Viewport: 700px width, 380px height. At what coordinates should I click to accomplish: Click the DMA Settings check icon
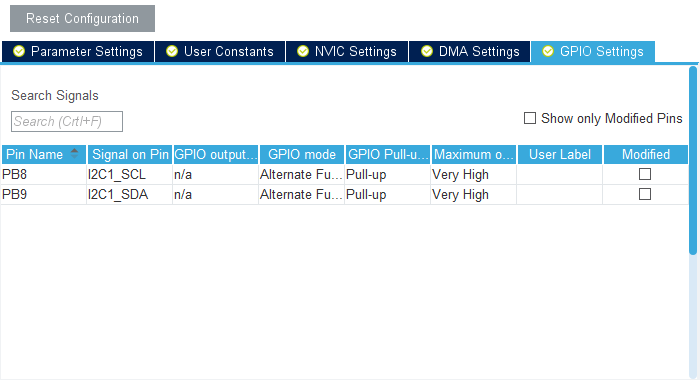(x=427, y=51)
